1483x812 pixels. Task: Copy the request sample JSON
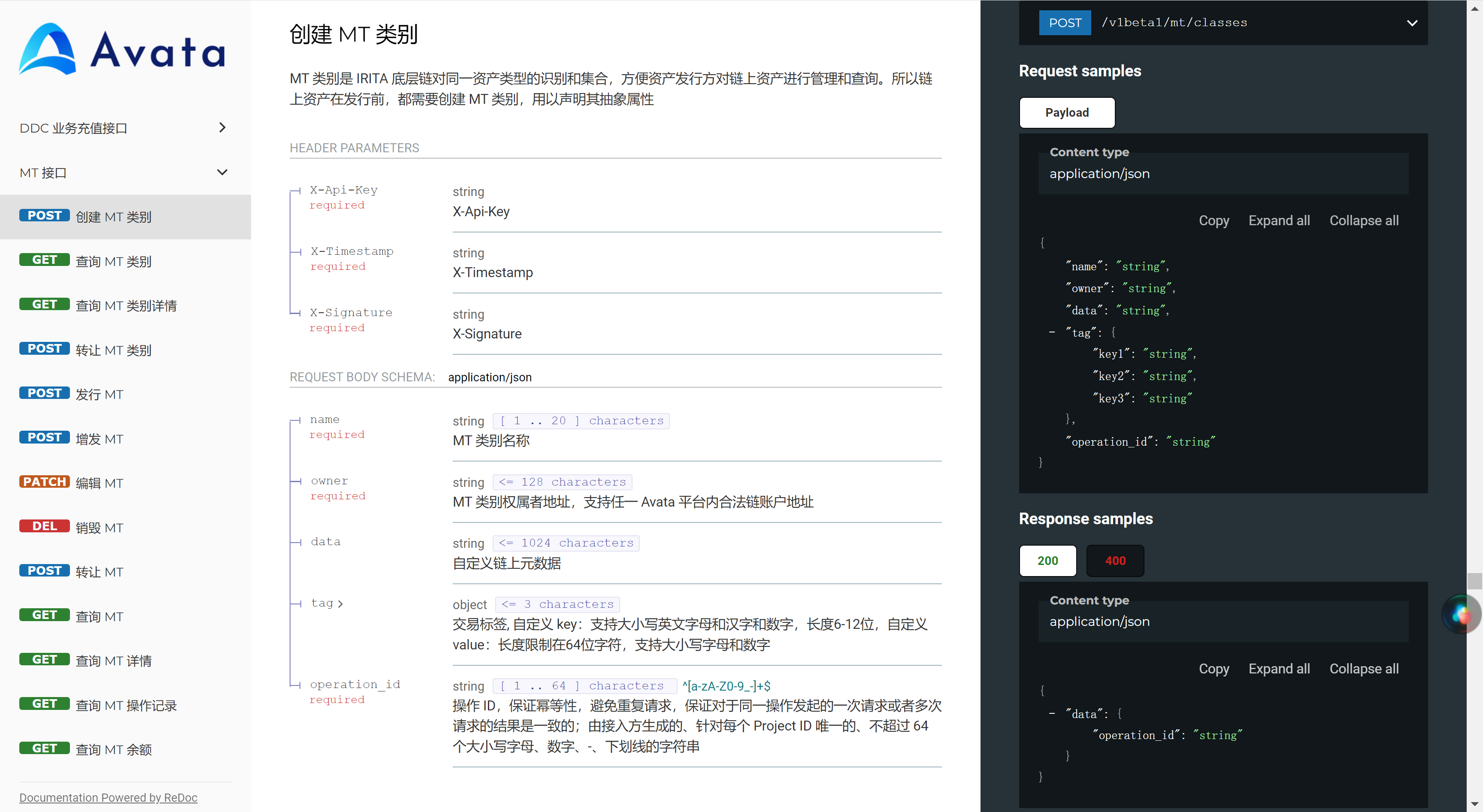[x=1214, y=220]
